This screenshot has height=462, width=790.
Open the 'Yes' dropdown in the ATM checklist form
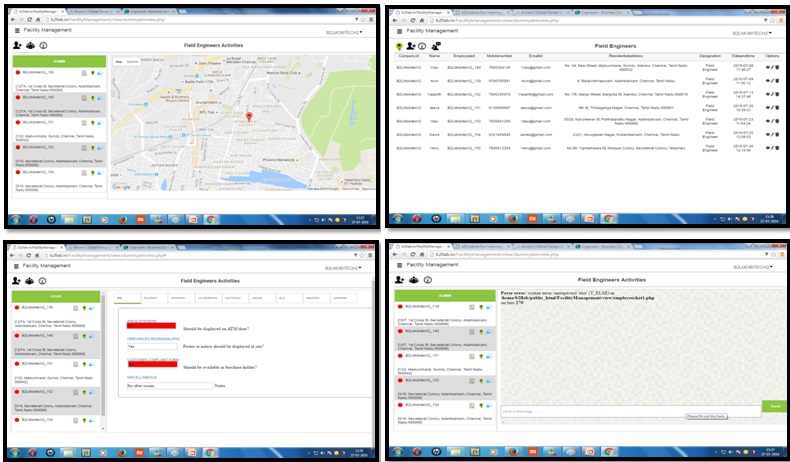(x=150, y=345)
